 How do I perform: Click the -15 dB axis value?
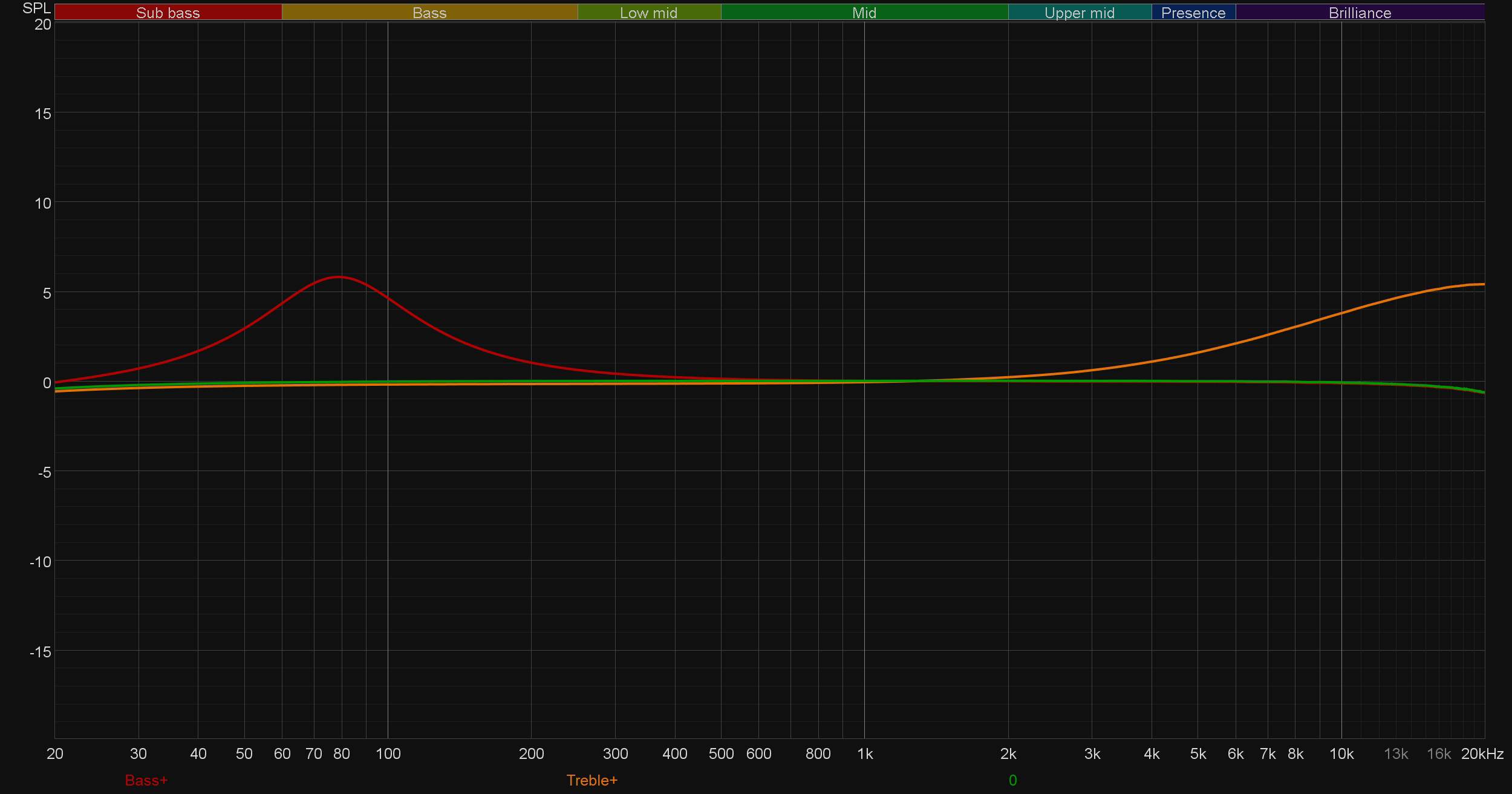[x=41, y=652]
